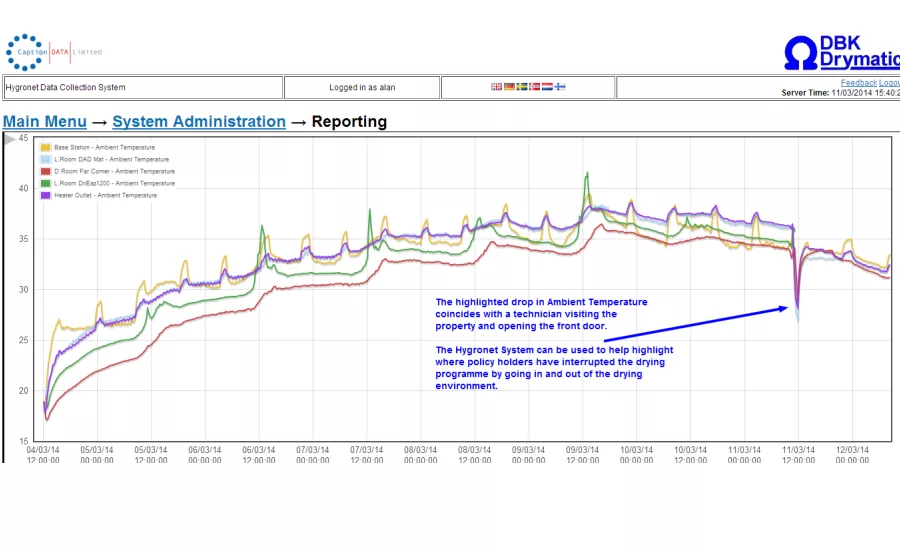
Task: Select the Netherlands flag language
Action: point(548,87)
